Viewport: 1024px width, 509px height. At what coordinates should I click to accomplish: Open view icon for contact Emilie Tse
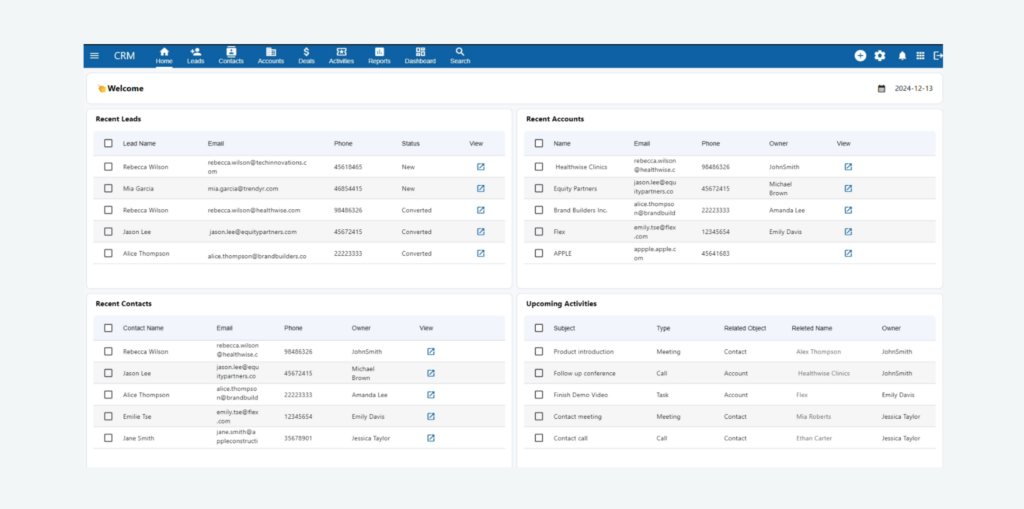click(x=431, y=416)
